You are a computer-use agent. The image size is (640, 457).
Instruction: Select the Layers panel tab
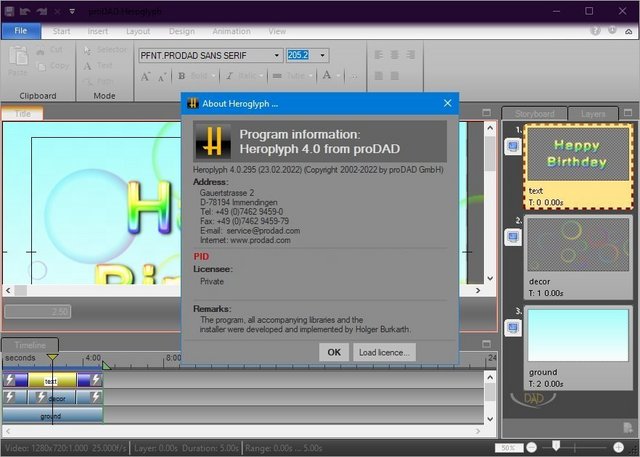(x=593, y=114)
